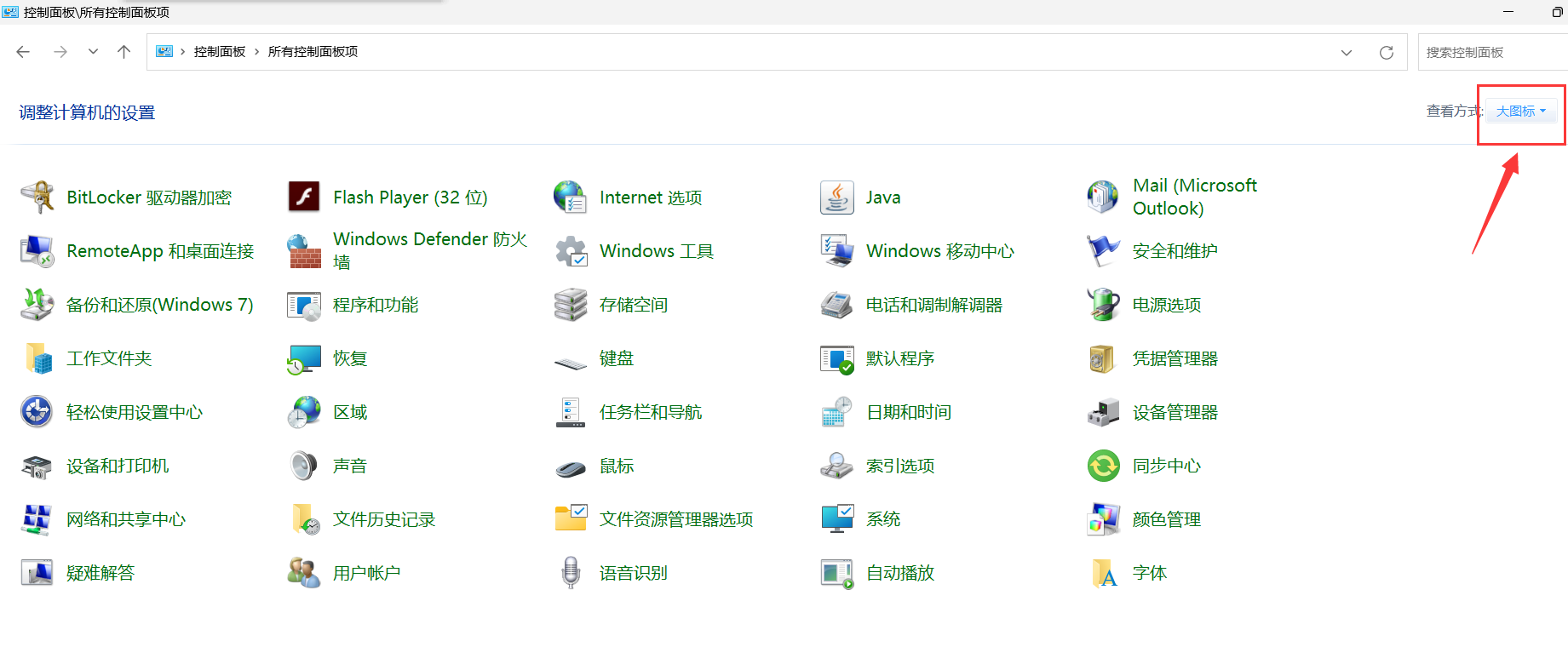Click the 文件历史记录 folder icon
The image size is (1568, 647).
[304, 519]
